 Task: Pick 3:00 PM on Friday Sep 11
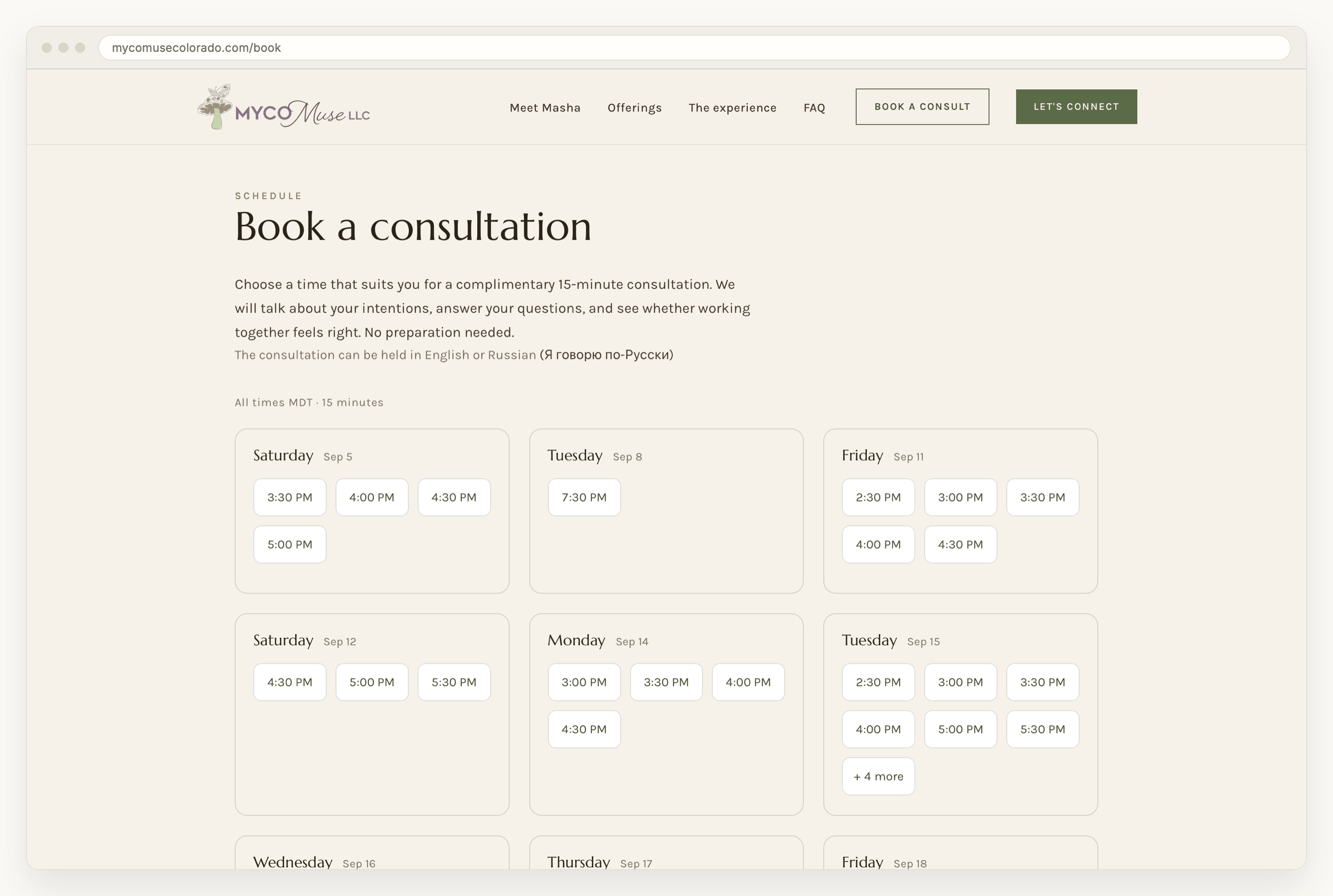click(960, 497)
